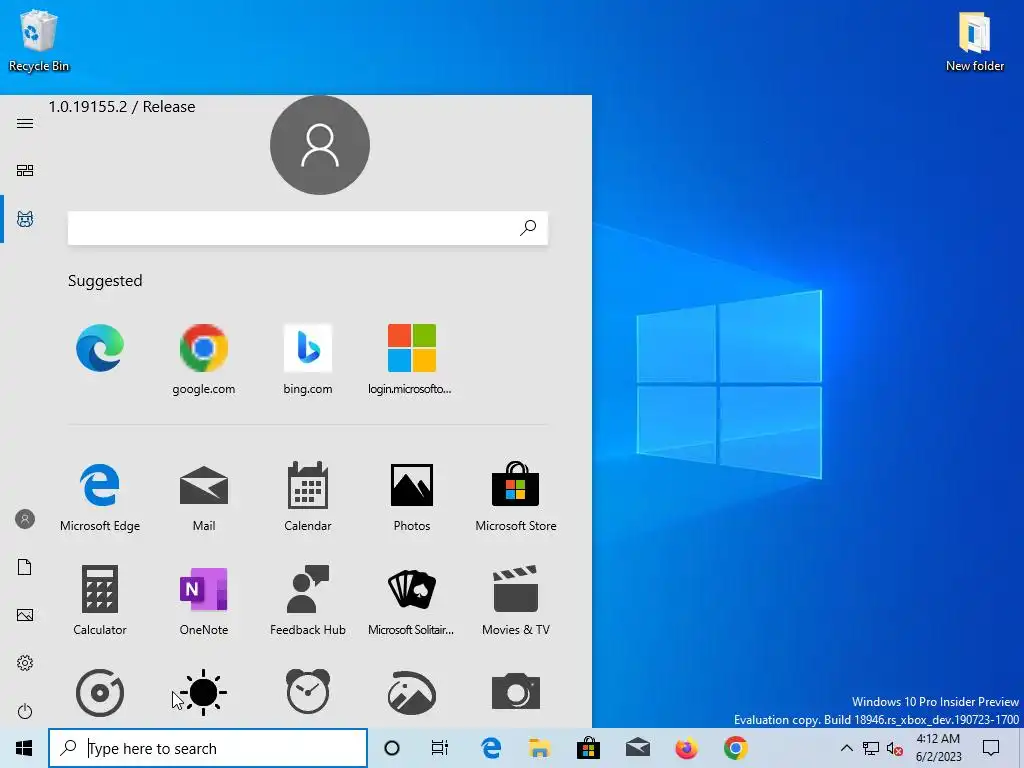Screen dimensions: 1024x768
Task: Click the magnifier icon in Start search box
Action: pos(528,227)
